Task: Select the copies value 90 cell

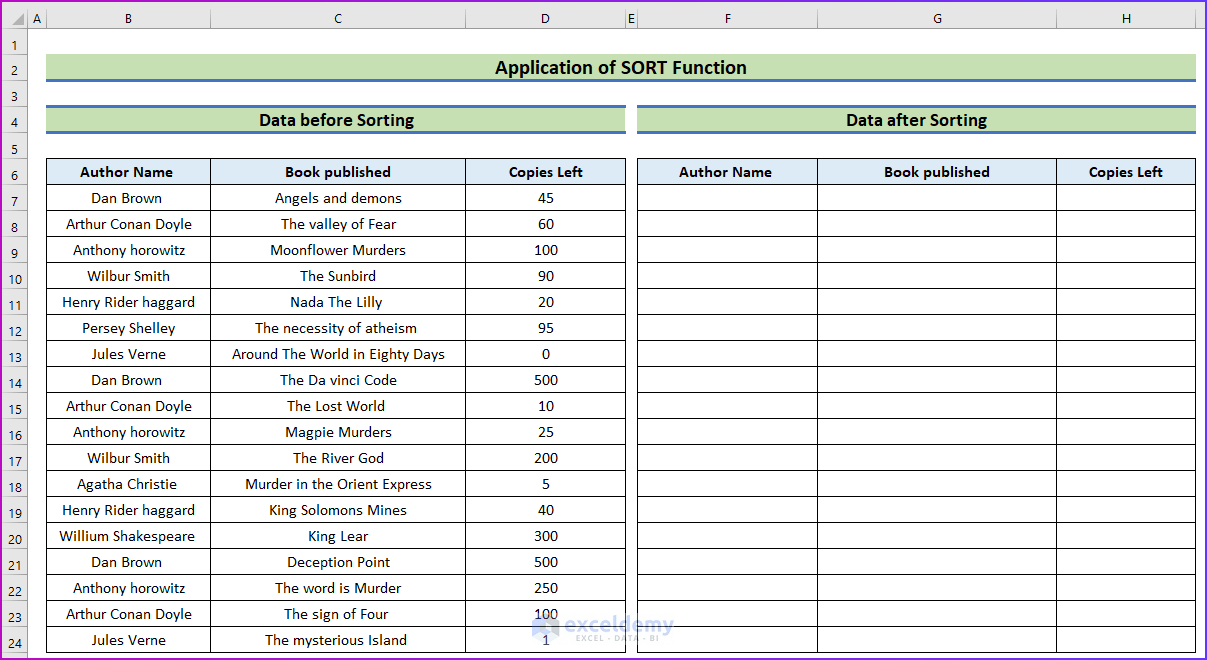Action: click(545, 276)
